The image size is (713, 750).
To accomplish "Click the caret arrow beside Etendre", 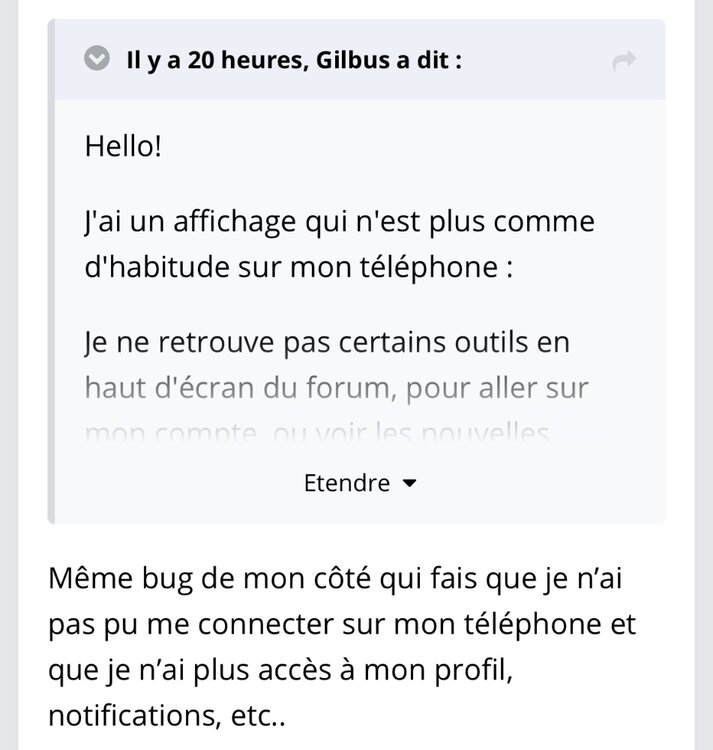I will pyautogui.click(x=408, y=484).
